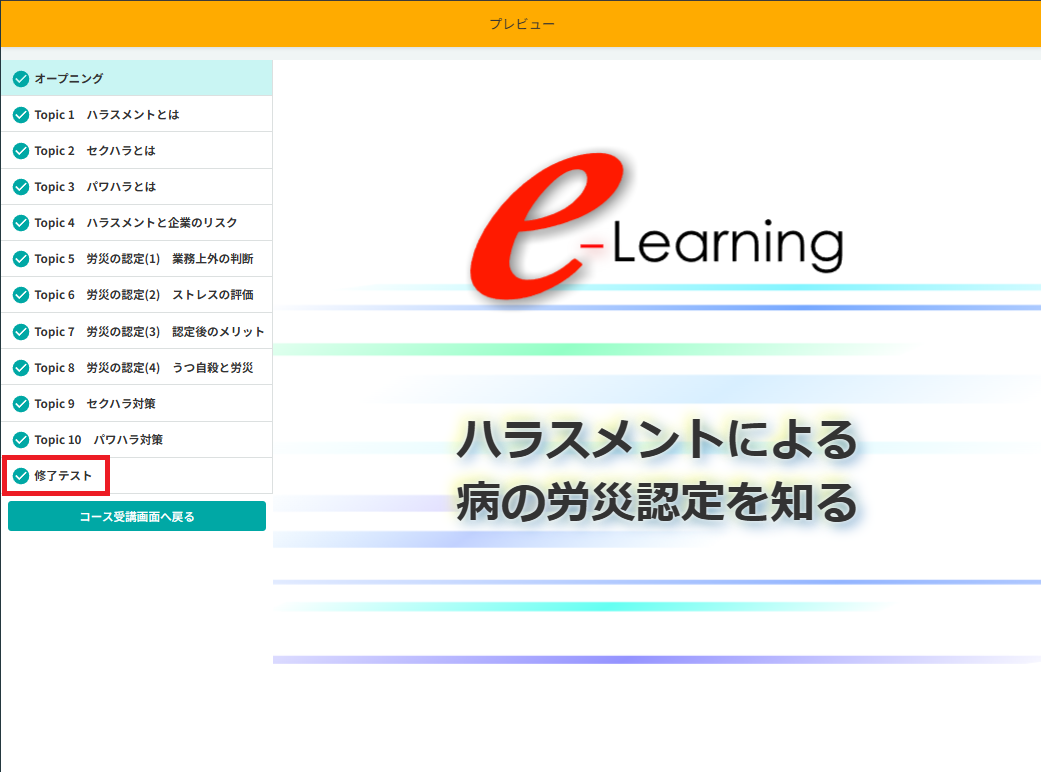The height and width of the screenshot is (772, 1041).
Task: Click the checkmark icon for Topic 9
Action: (x=21, y=404)
